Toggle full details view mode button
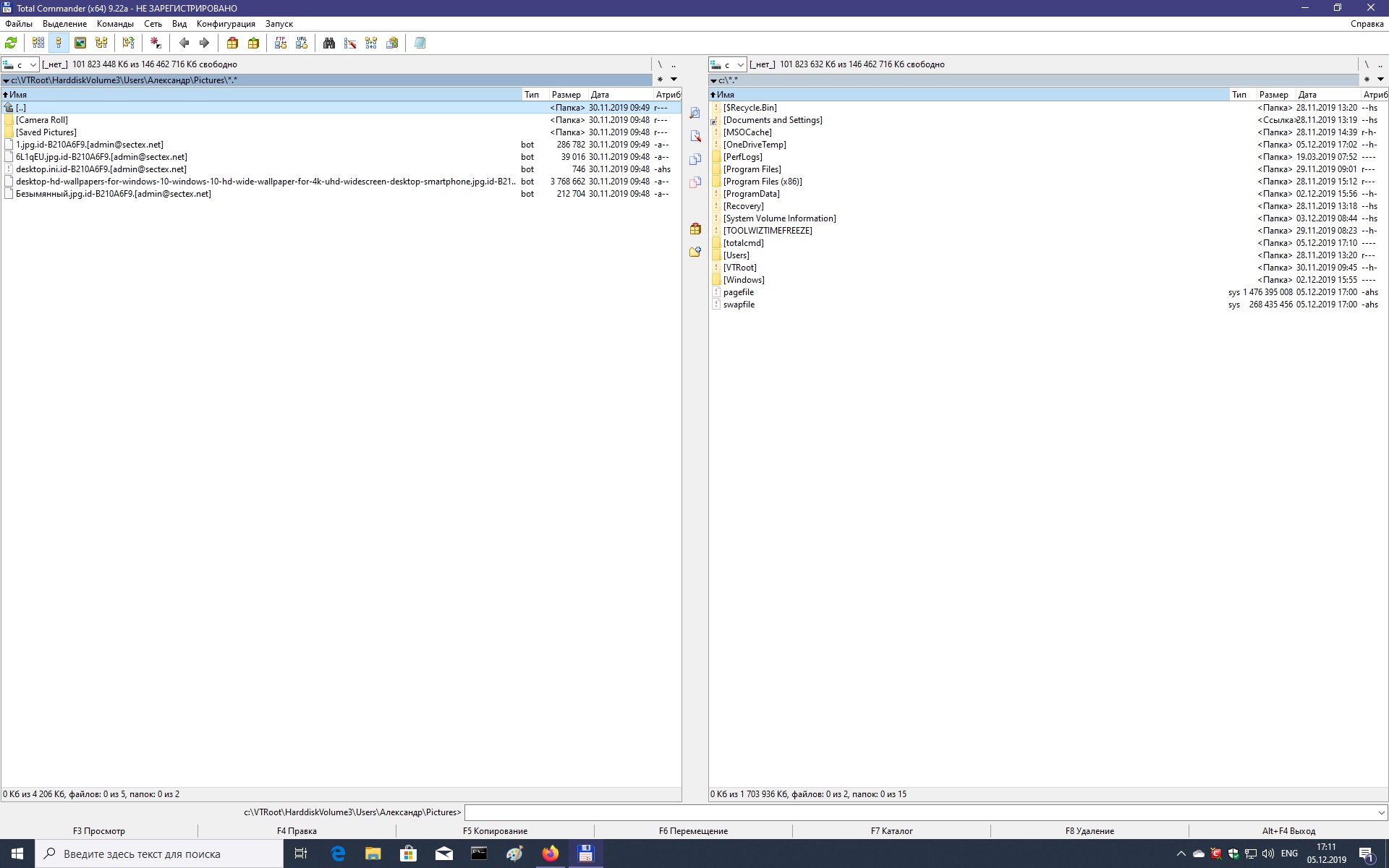The height and width of the screenshot is (868, 1389). click(x=59, y=43)
